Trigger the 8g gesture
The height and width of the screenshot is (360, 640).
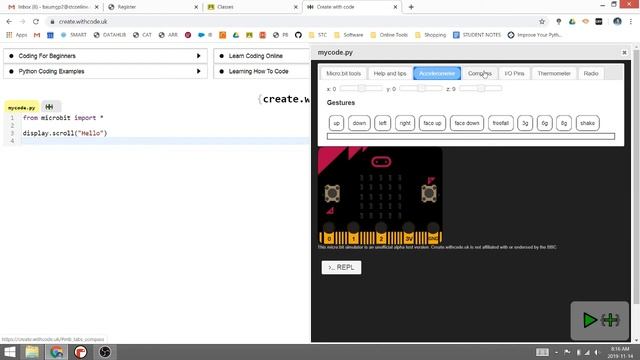coord(564,123)
